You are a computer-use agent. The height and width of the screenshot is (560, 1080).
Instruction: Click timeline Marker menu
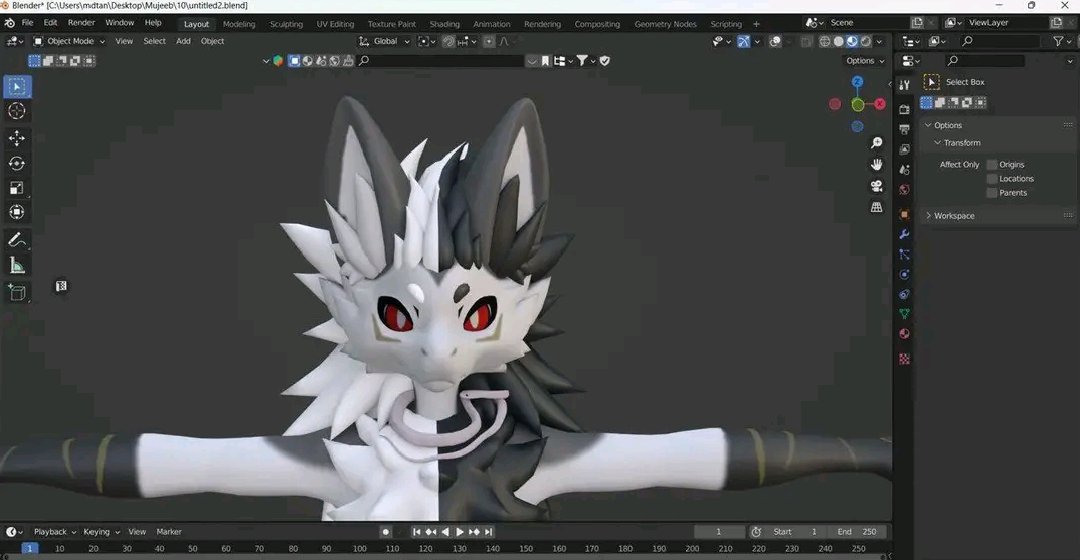[x=169, y=532]
